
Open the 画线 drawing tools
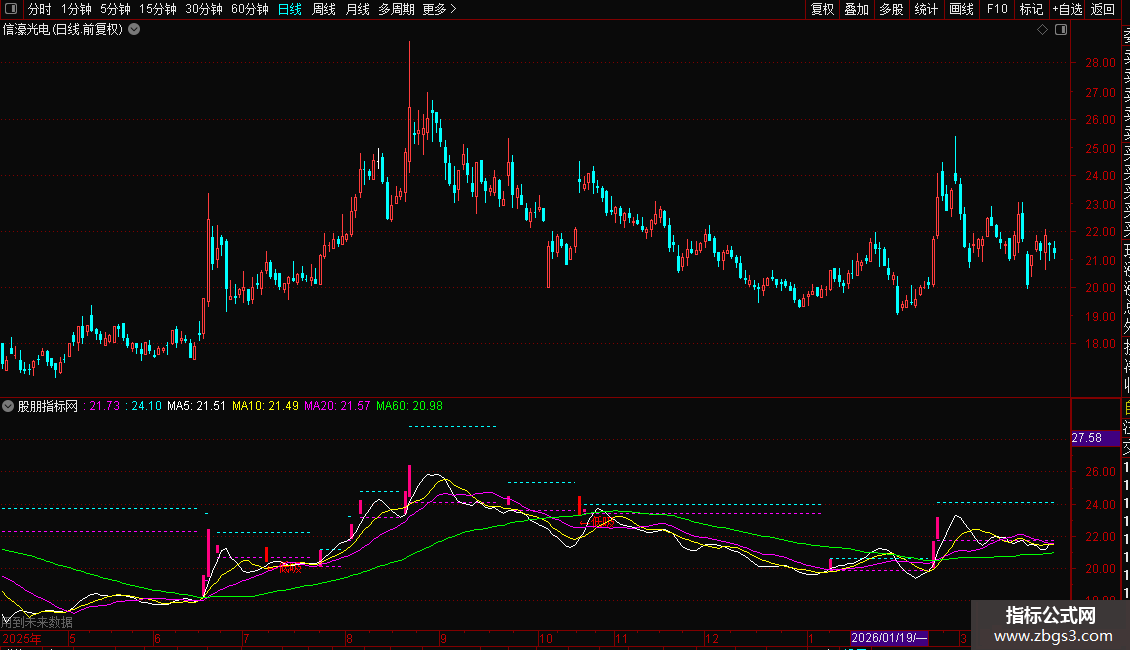click(x=961, y=9)
